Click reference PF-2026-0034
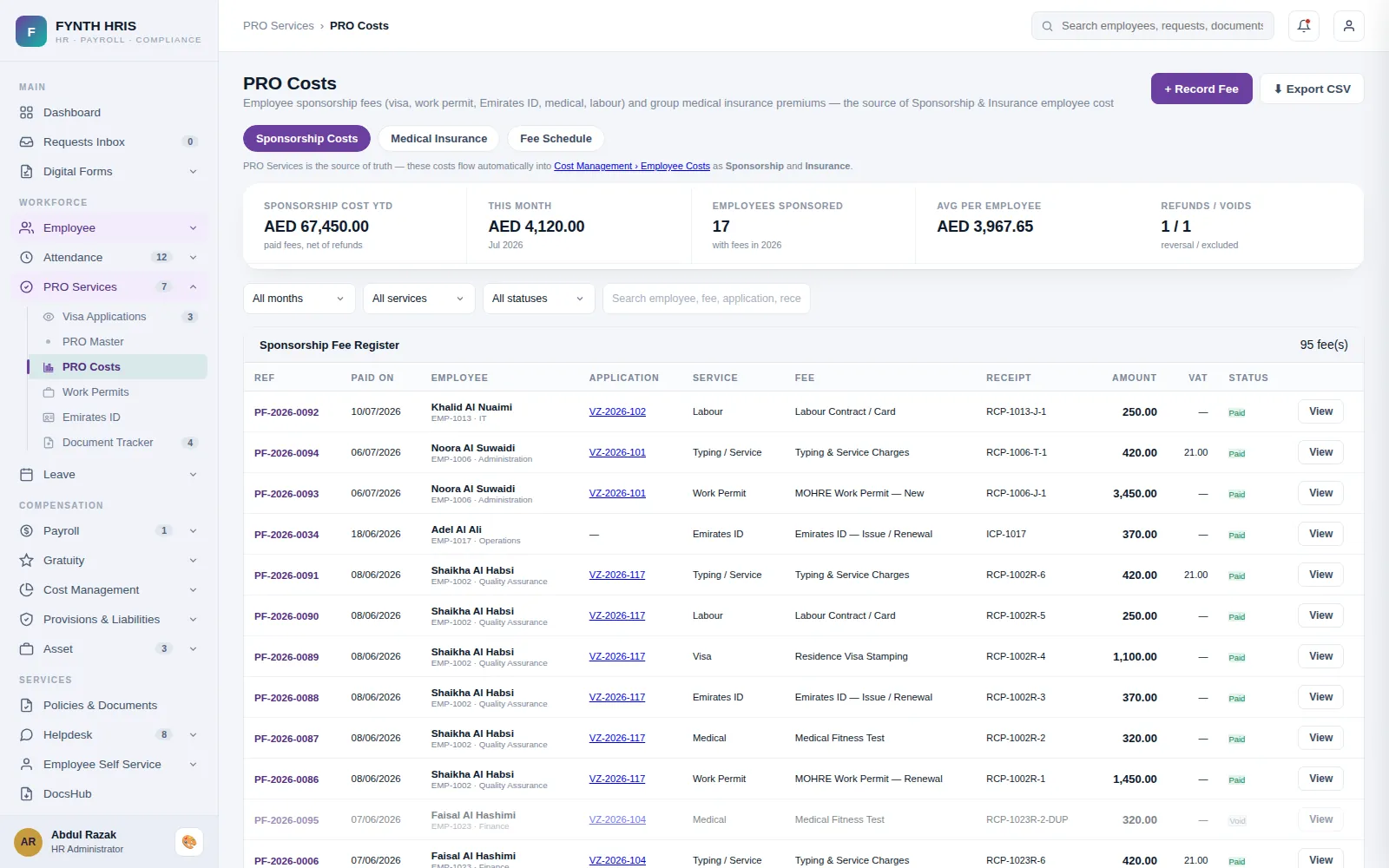Screen dimensions: 1389x868 pyautogui.click(x=286, y=535)
